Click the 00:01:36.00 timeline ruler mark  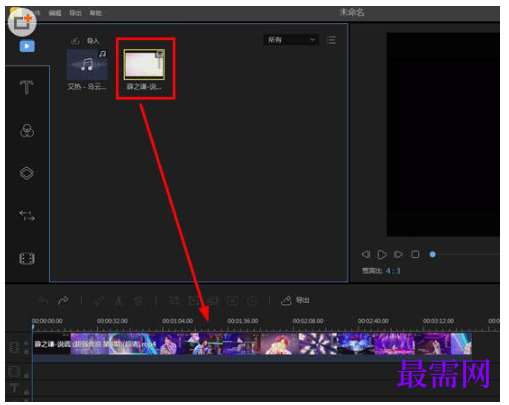click(x=243, y=321)
